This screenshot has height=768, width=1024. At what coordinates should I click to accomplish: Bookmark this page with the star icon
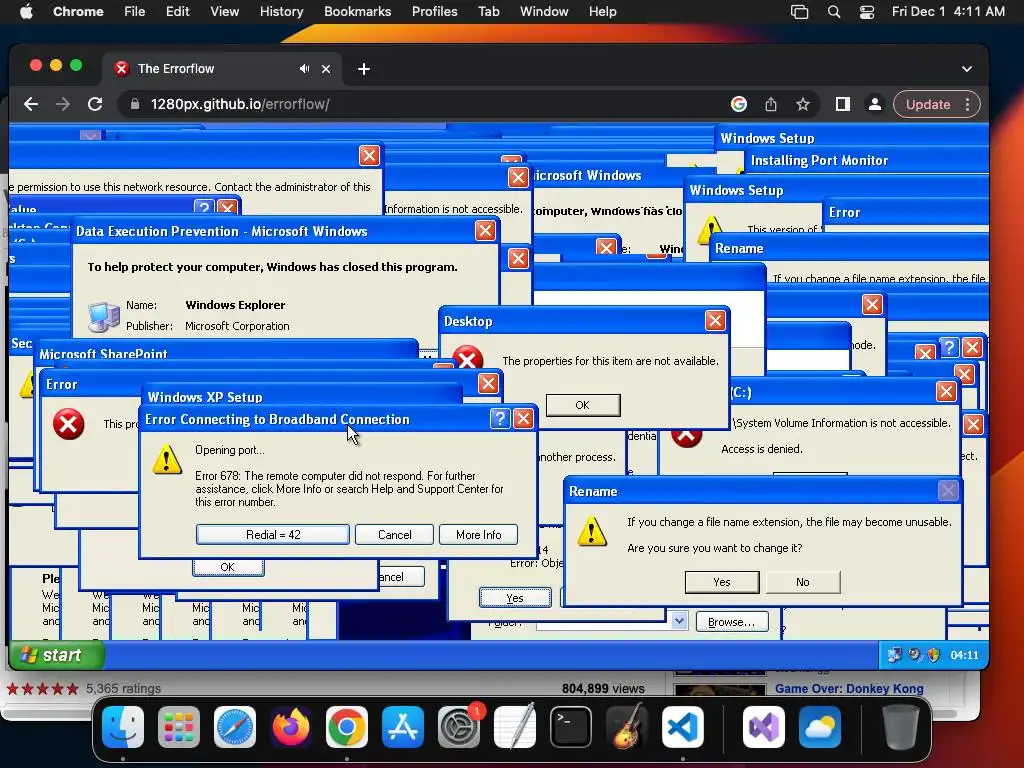click(803, 104)
